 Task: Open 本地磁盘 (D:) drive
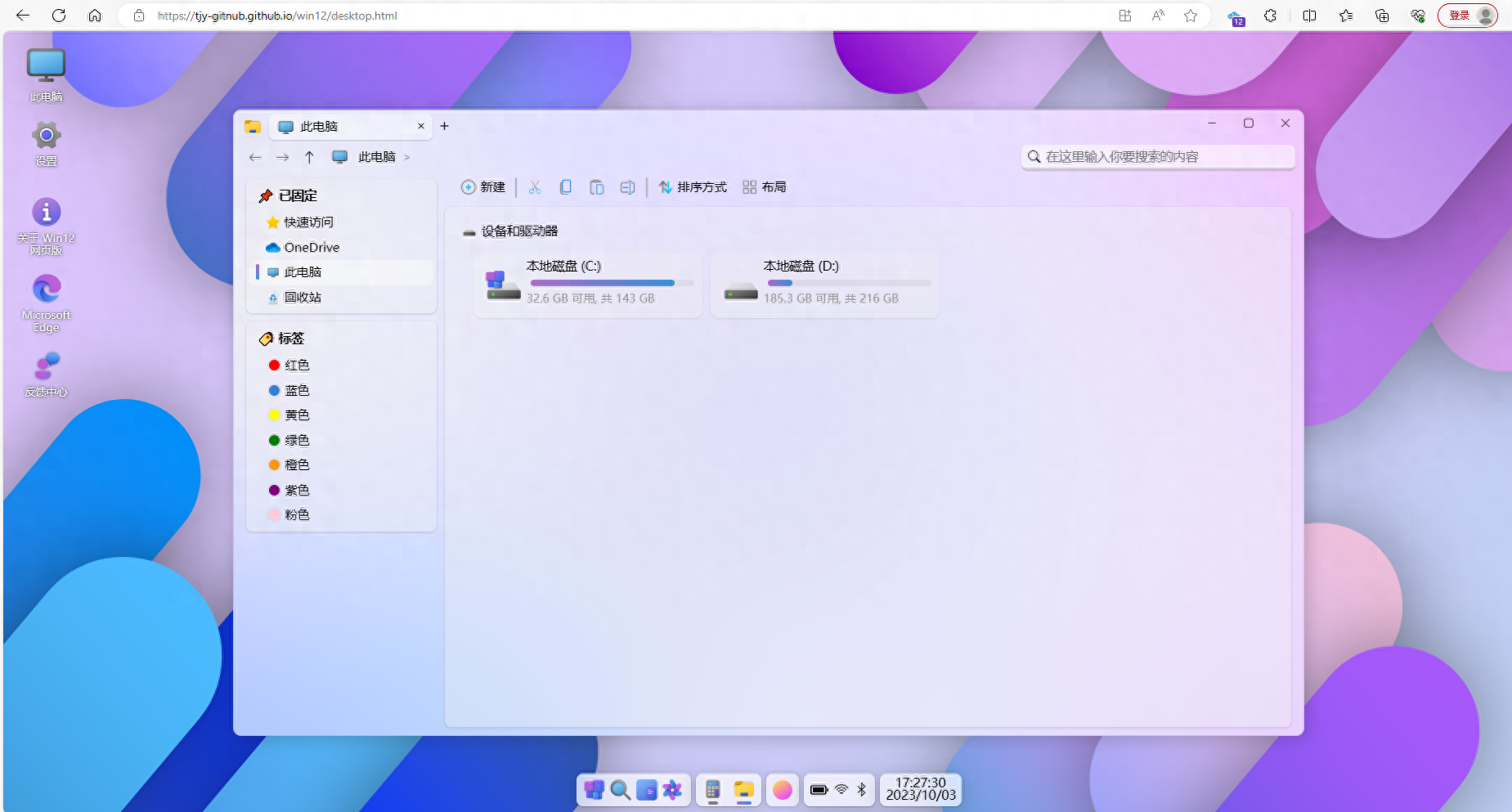(x=825, y=285)
